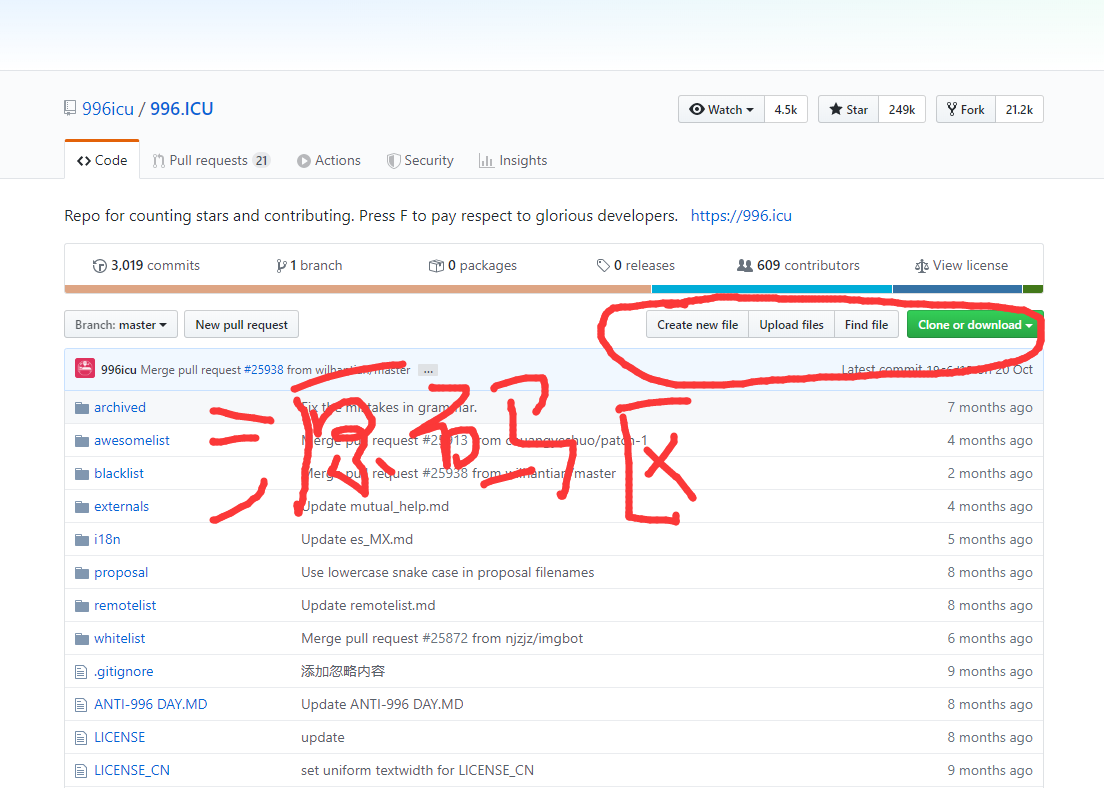The width and height of the screenshot is (1104, 788).
Task: Open the 0 releases page
Action: pos(636,265)
